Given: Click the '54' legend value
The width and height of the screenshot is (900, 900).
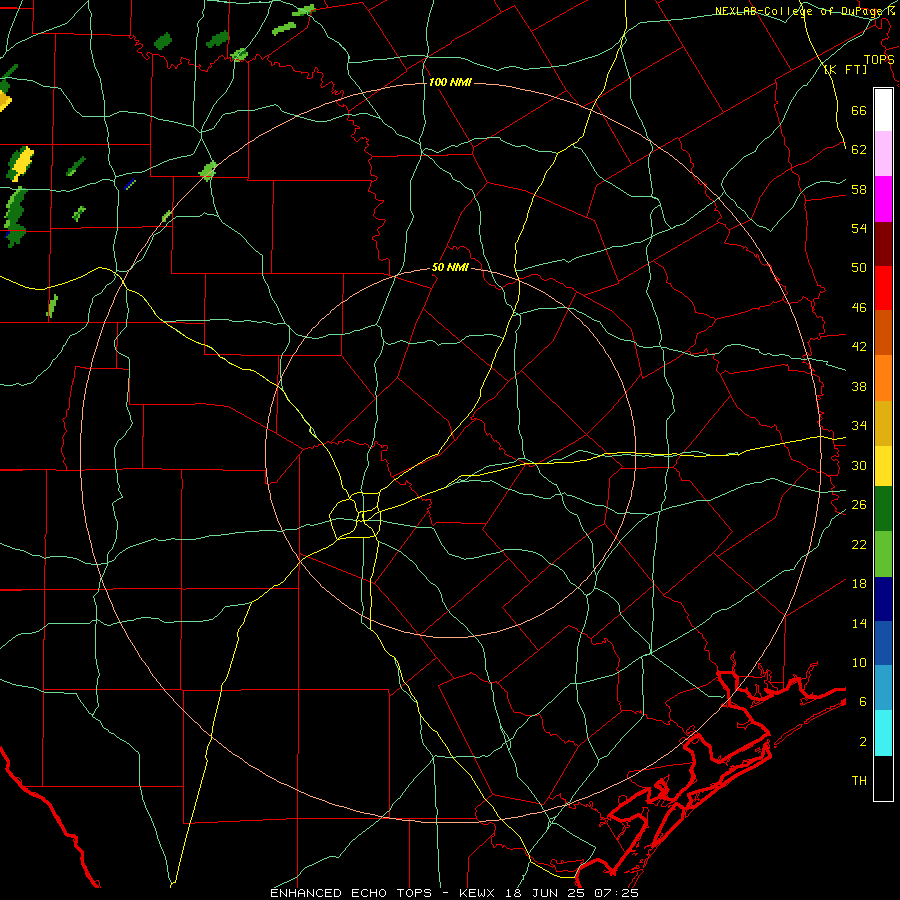Looking at the screenshot, I should (x=859, y=228).
